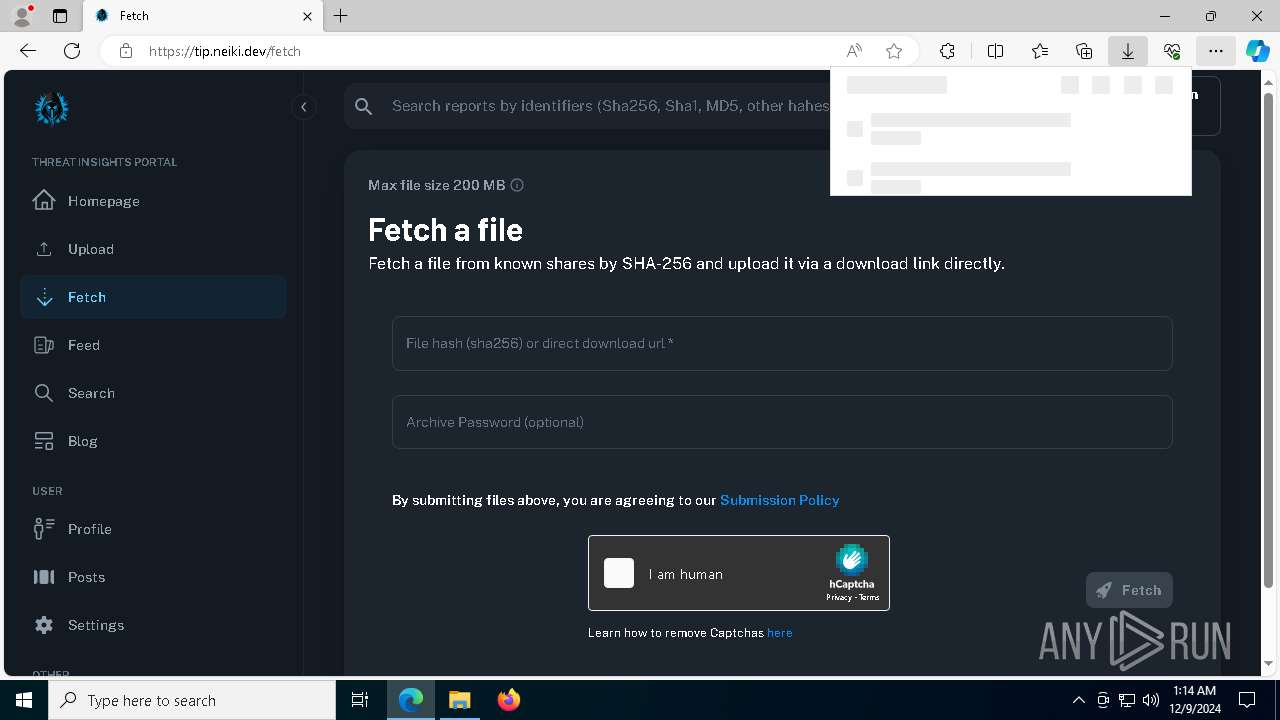Open browser Extensions

(x=947, y=51)
